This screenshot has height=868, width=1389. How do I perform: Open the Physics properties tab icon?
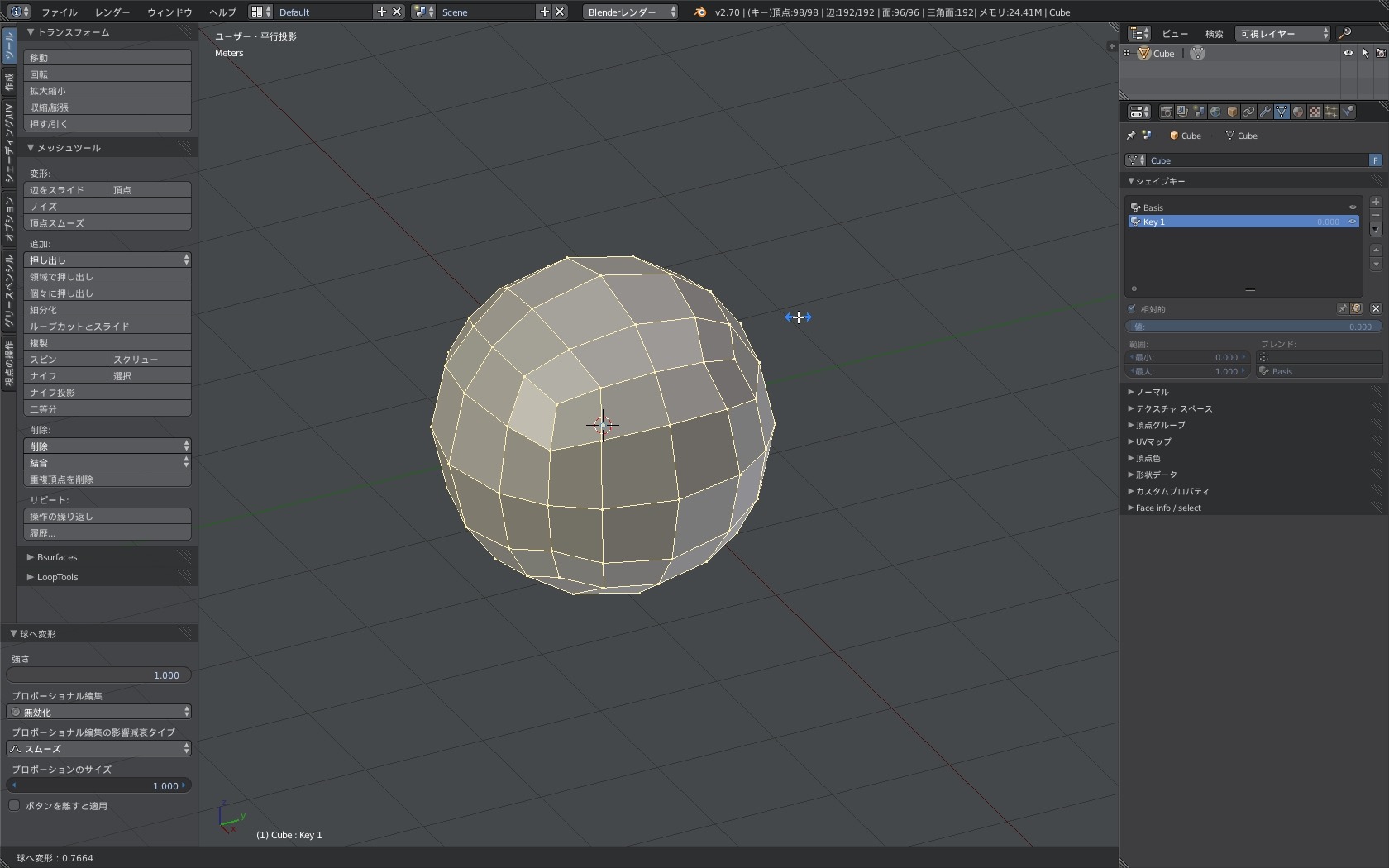(x=1348, y=112)
